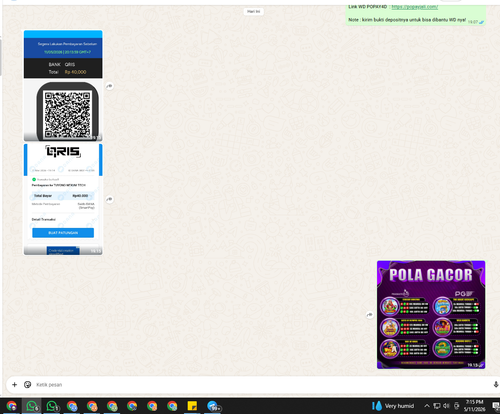Open the POLA GACOR image

pos(431,315)
